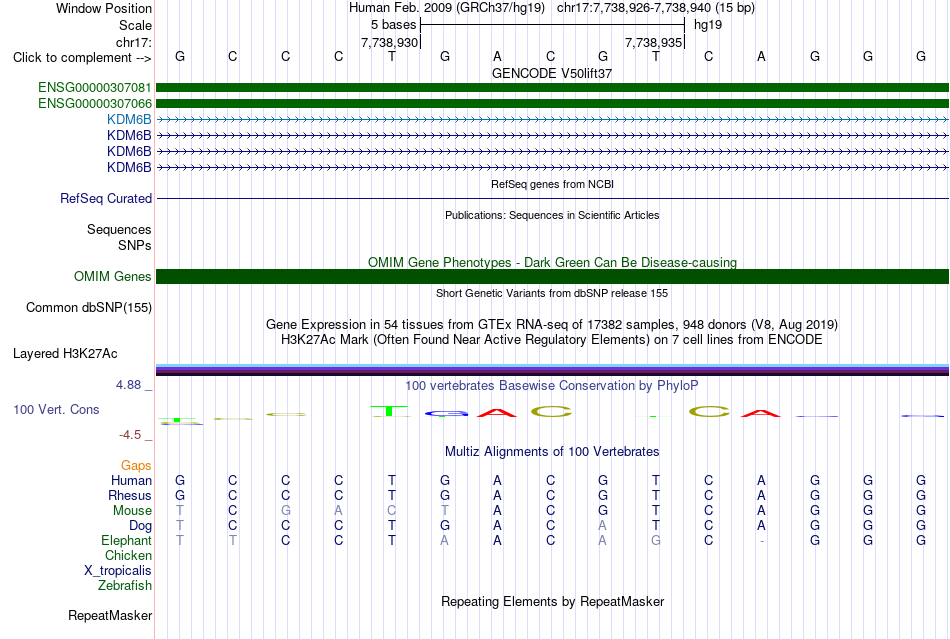950x639 pixels.
Task: Click the Layered H3K27Ac label
Action: point(65,354)
